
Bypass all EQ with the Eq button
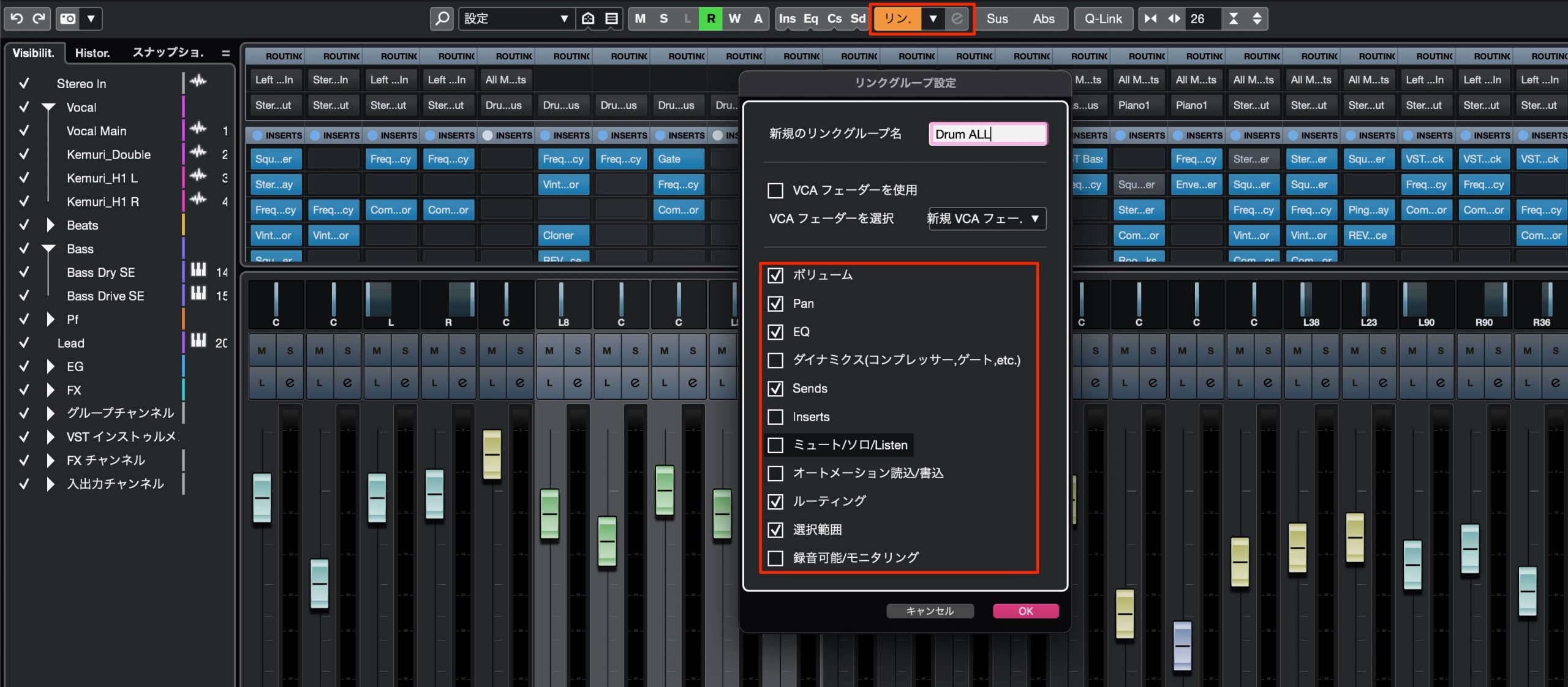pyautogui.click(x=810, y=18)
